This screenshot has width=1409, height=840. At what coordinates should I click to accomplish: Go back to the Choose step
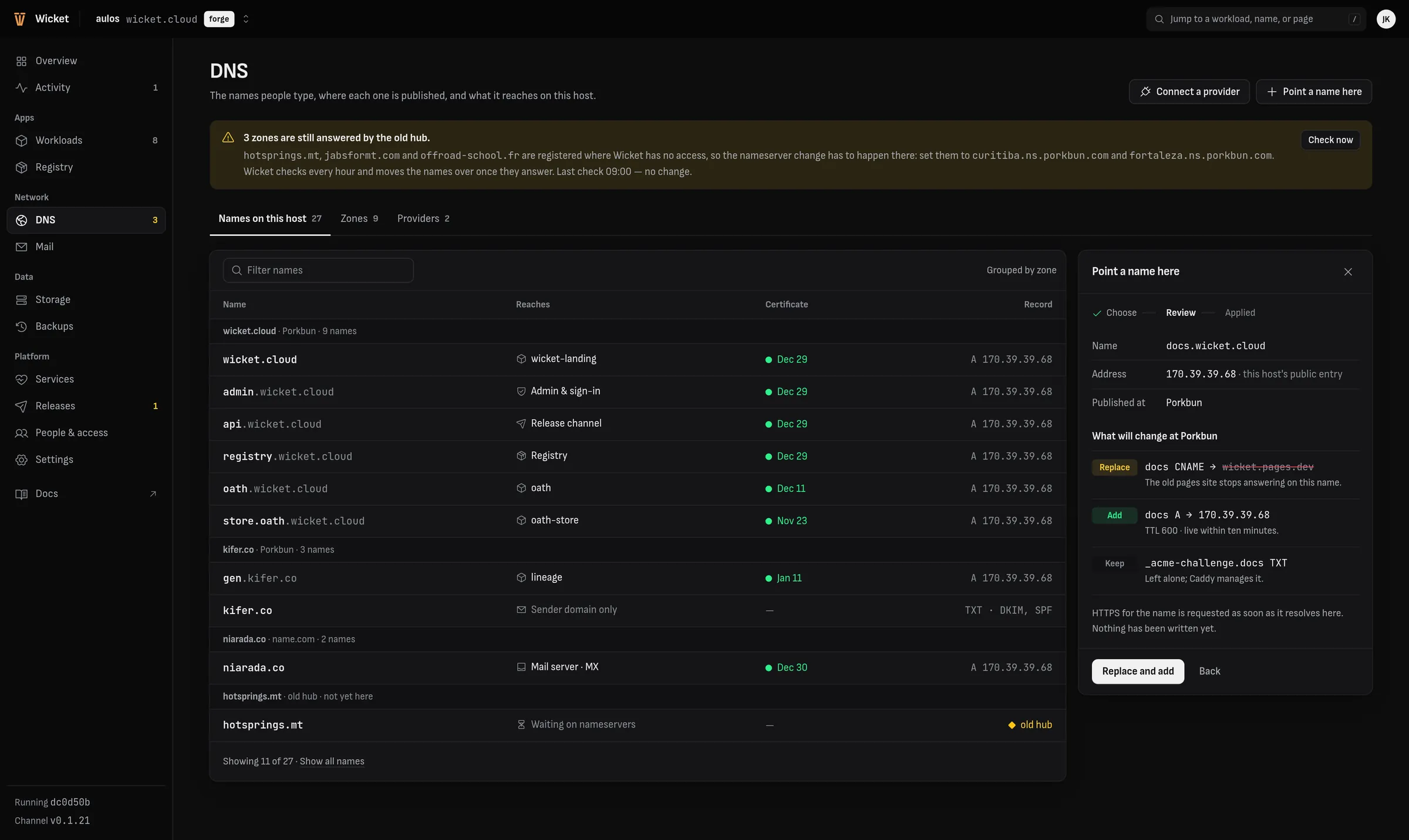(x=1114, y=313)
